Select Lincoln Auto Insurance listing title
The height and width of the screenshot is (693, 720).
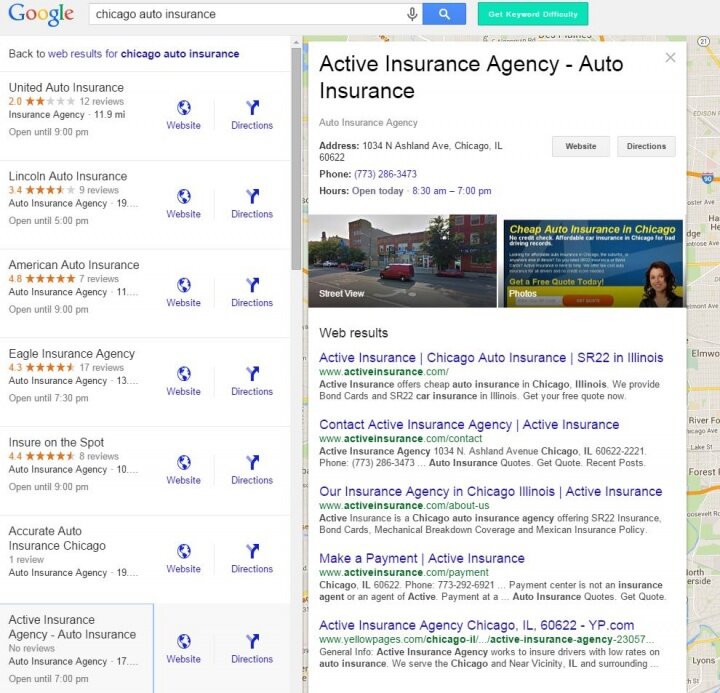click(x=68, y=176)
